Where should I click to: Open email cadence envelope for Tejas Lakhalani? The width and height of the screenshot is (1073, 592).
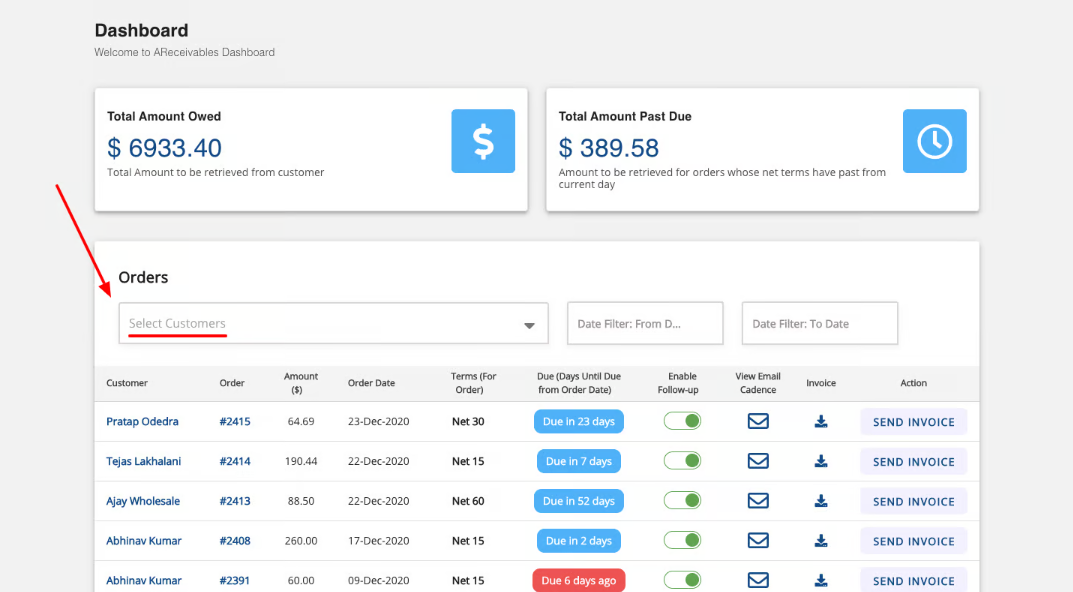[x=758, y=461]
